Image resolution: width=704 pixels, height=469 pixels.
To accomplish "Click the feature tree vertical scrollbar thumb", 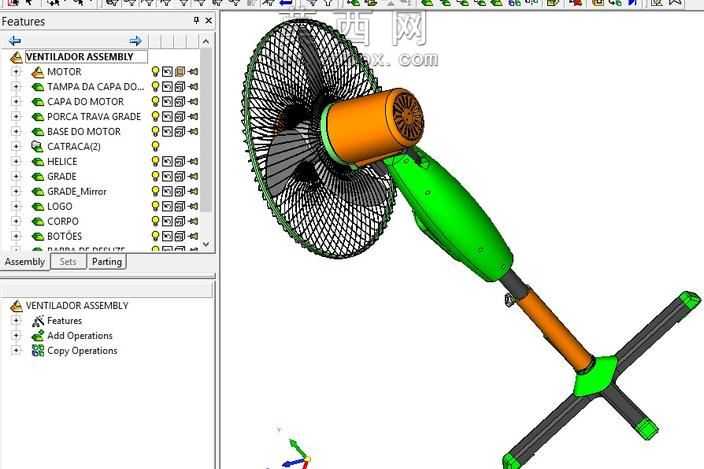I will click(206, 129).
